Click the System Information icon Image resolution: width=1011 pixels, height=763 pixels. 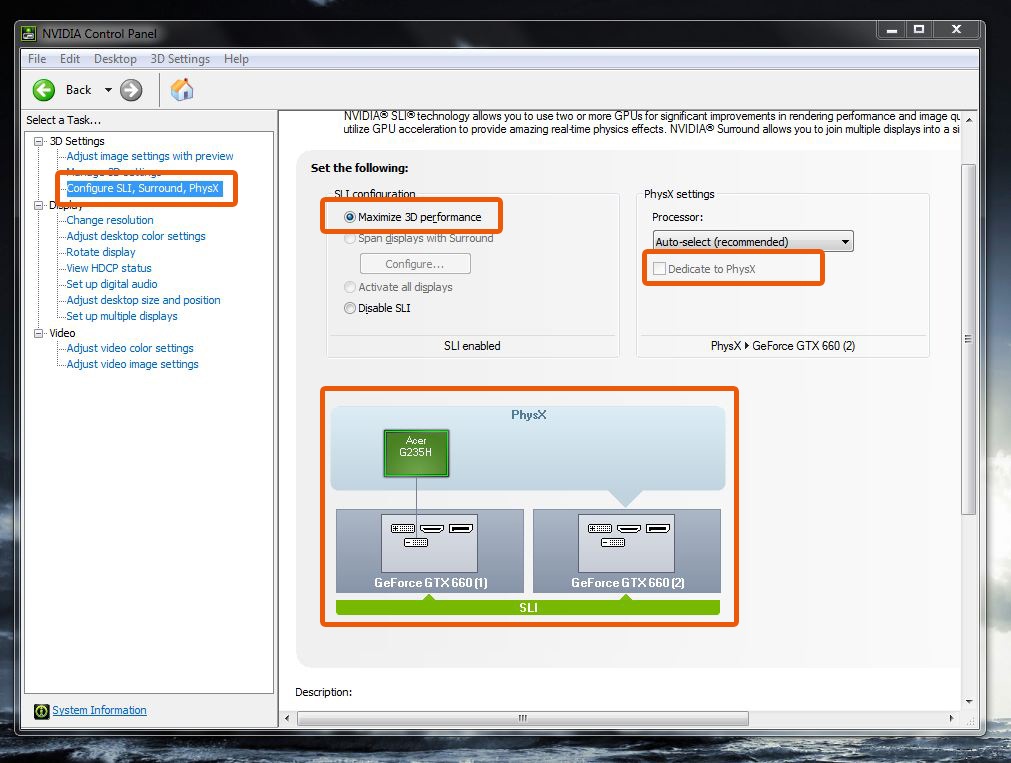(41, 711)
